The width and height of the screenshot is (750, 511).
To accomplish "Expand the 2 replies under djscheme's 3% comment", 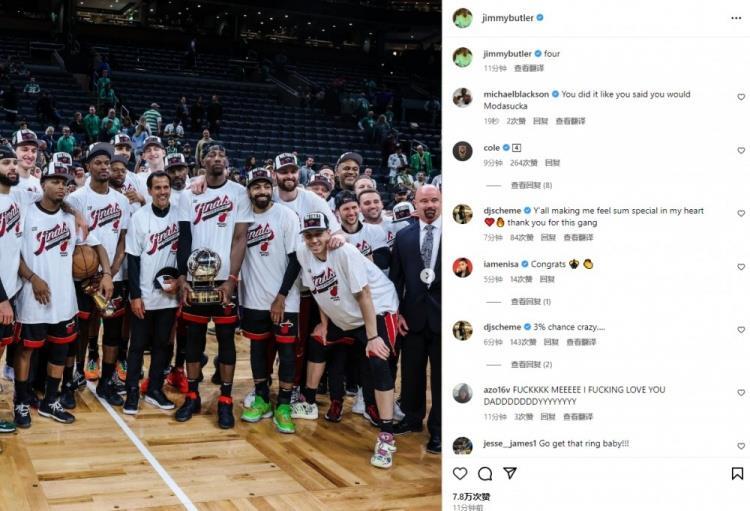I will click(531, 365).
